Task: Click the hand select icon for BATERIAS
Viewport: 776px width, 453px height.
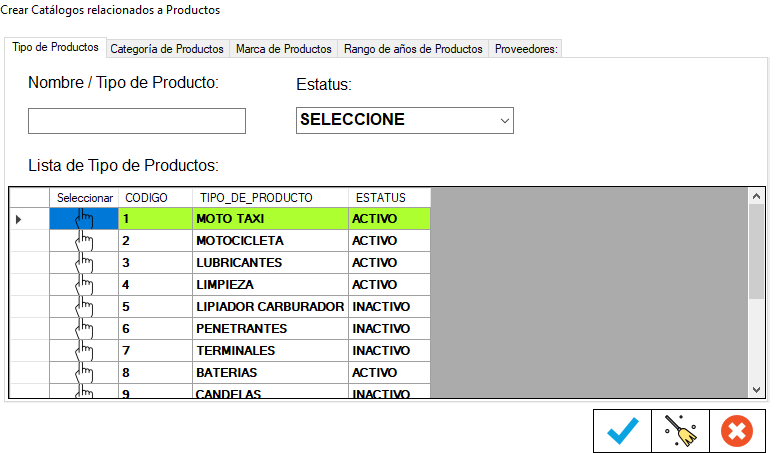Action: (84, 373)
